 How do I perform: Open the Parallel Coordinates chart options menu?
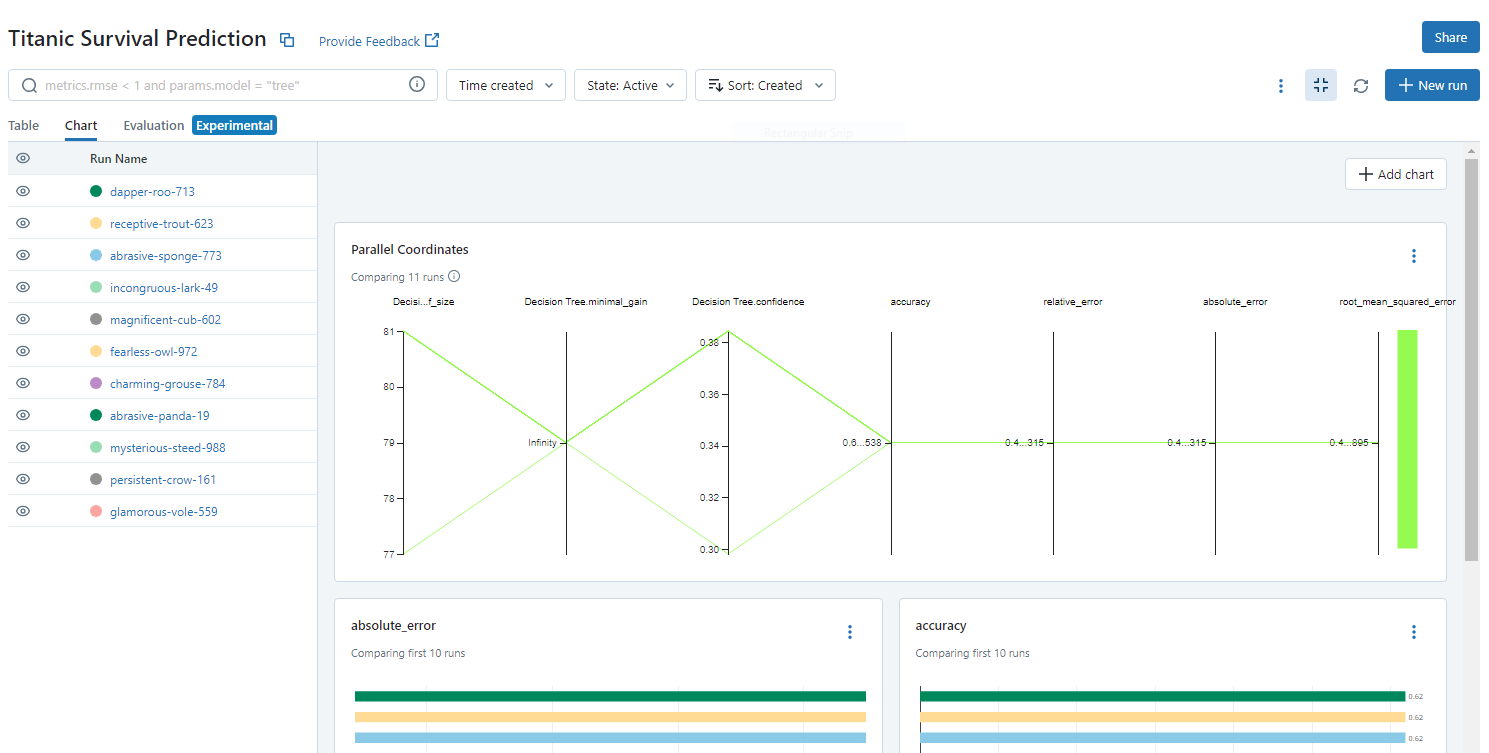(x=1414, y=256)
